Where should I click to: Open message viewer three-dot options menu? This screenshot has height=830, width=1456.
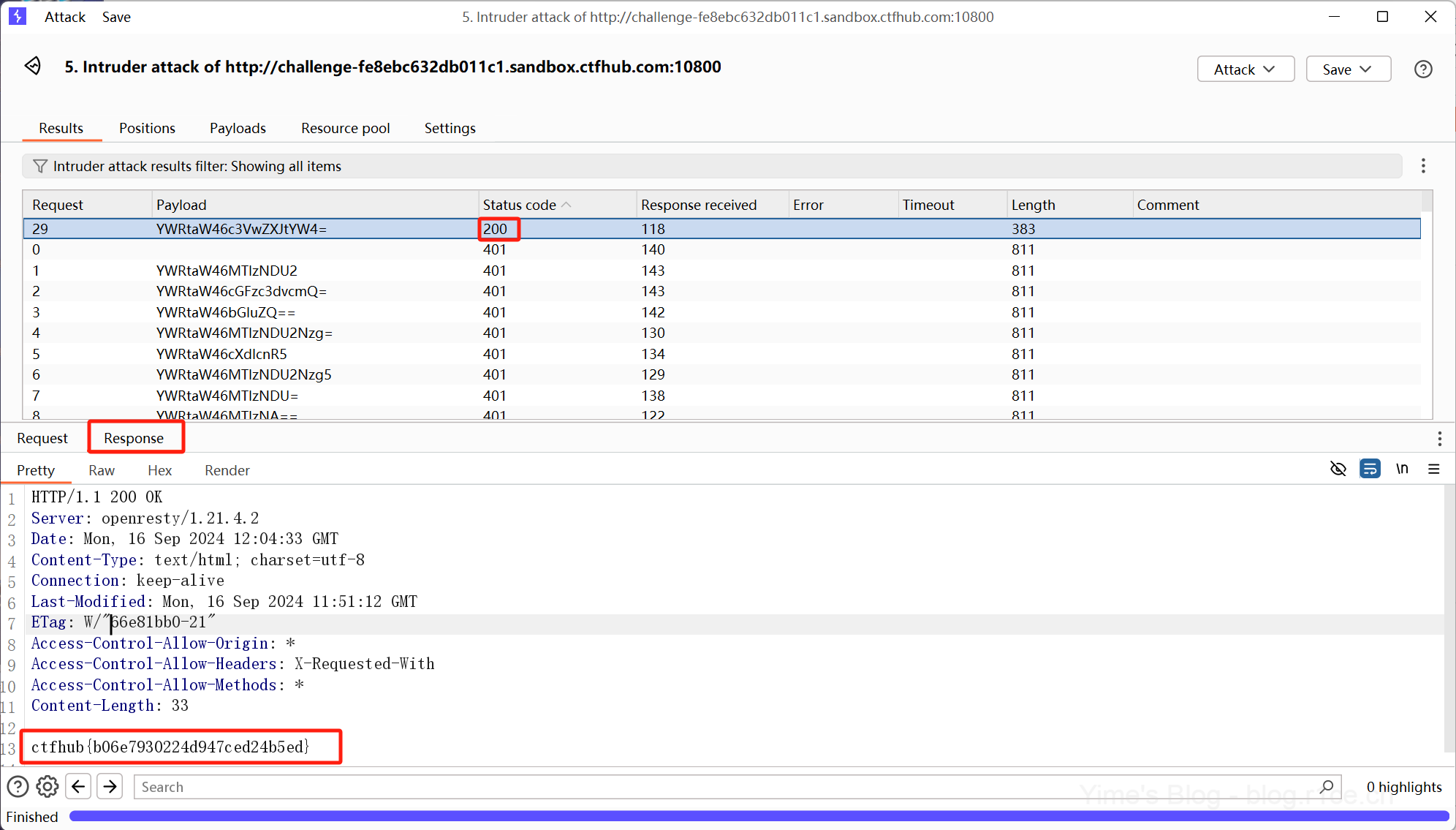pyautogui.click(x=1439, y=438)
